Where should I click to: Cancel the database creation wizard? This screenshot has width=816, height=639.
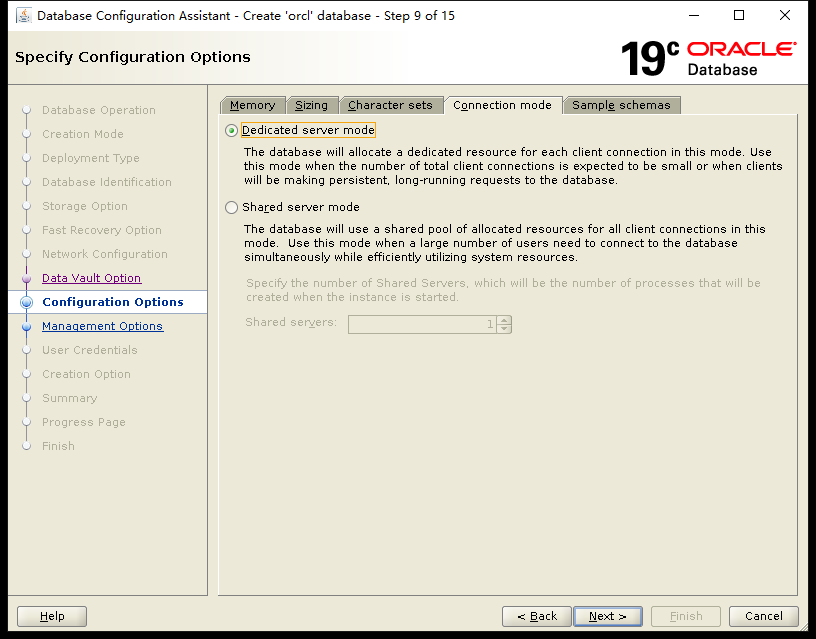[763, 616]
